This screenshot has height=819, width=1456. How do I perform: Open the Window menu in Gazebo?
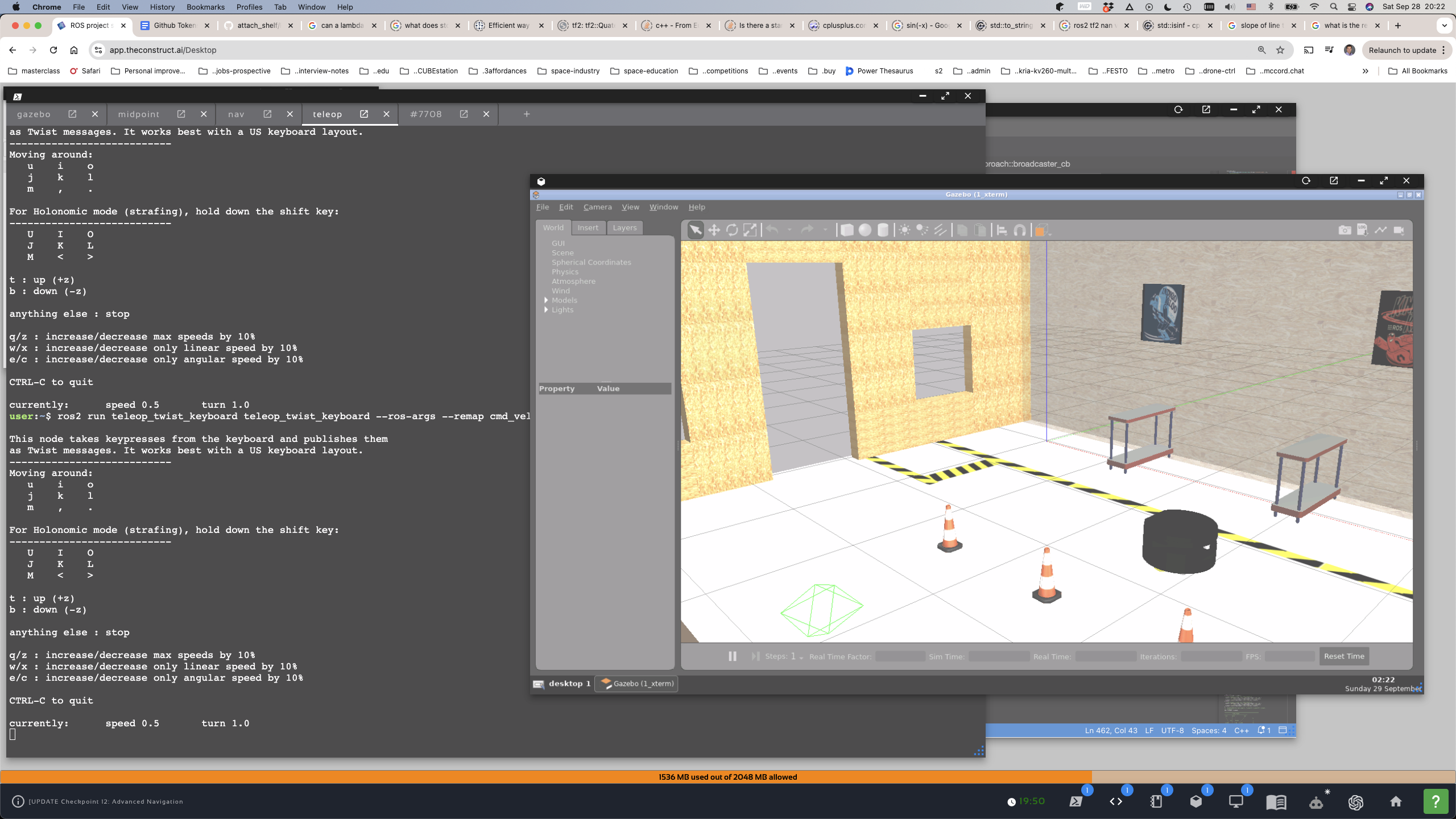tap(663, 207)
